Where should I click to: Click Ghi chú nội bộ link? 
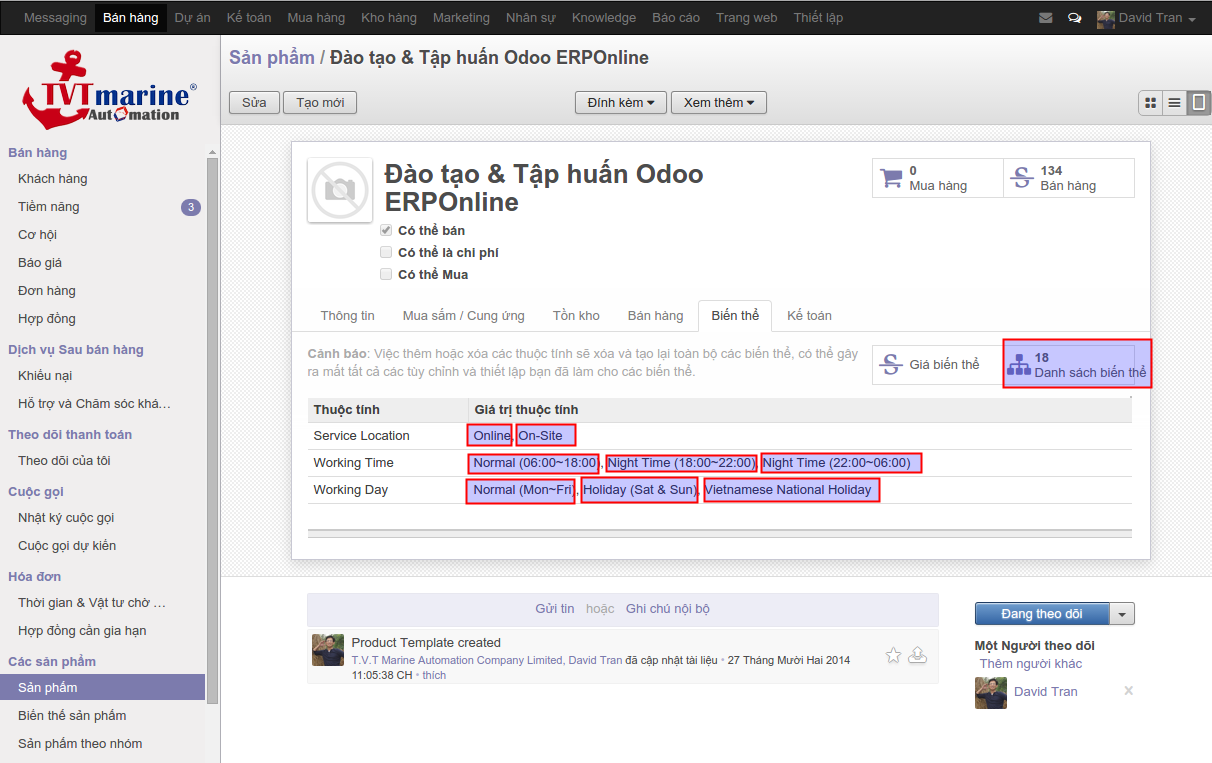coord(668,609)
